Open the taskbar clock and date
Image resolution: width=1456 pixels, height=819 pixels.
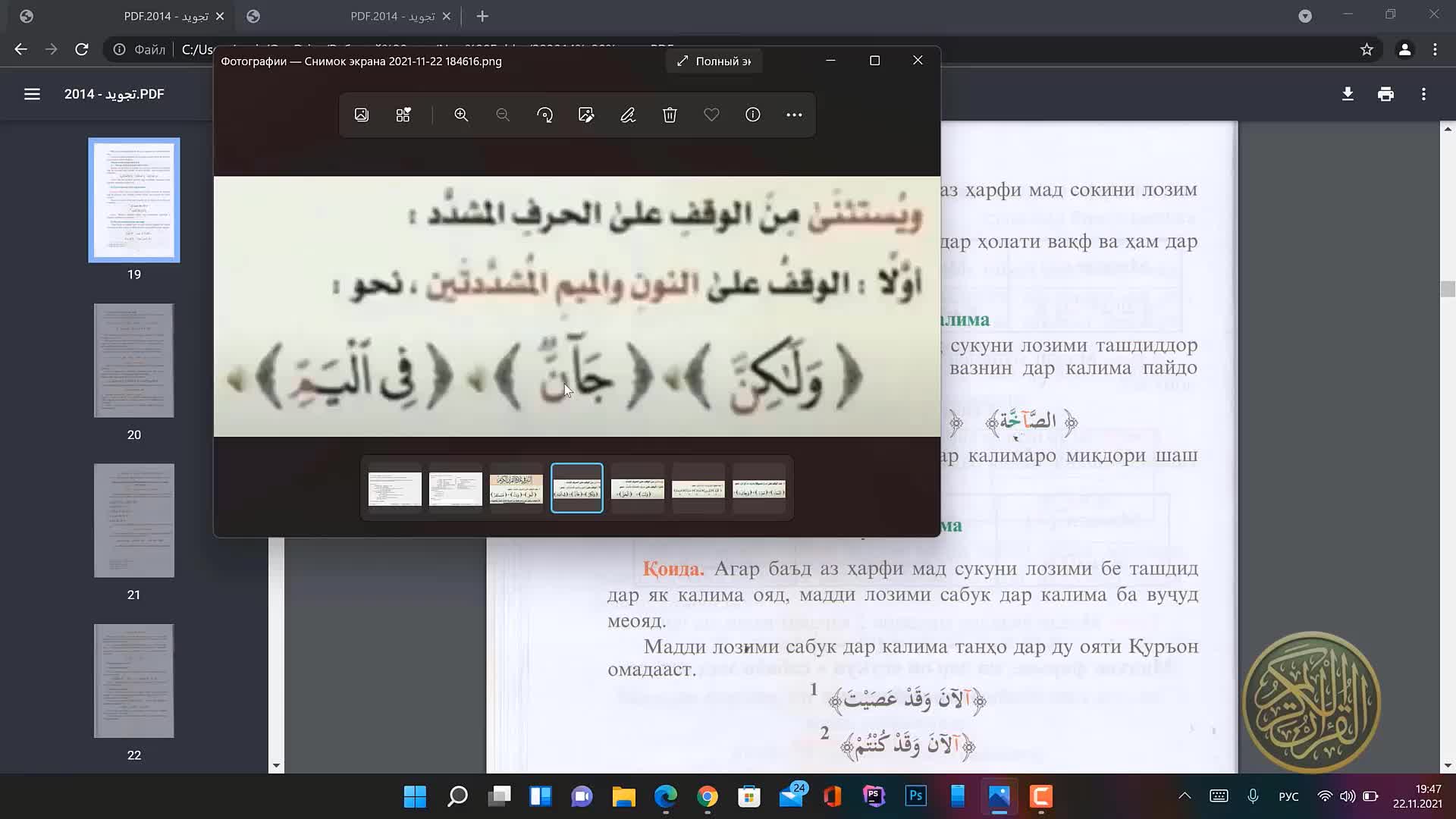point(1417,796)
